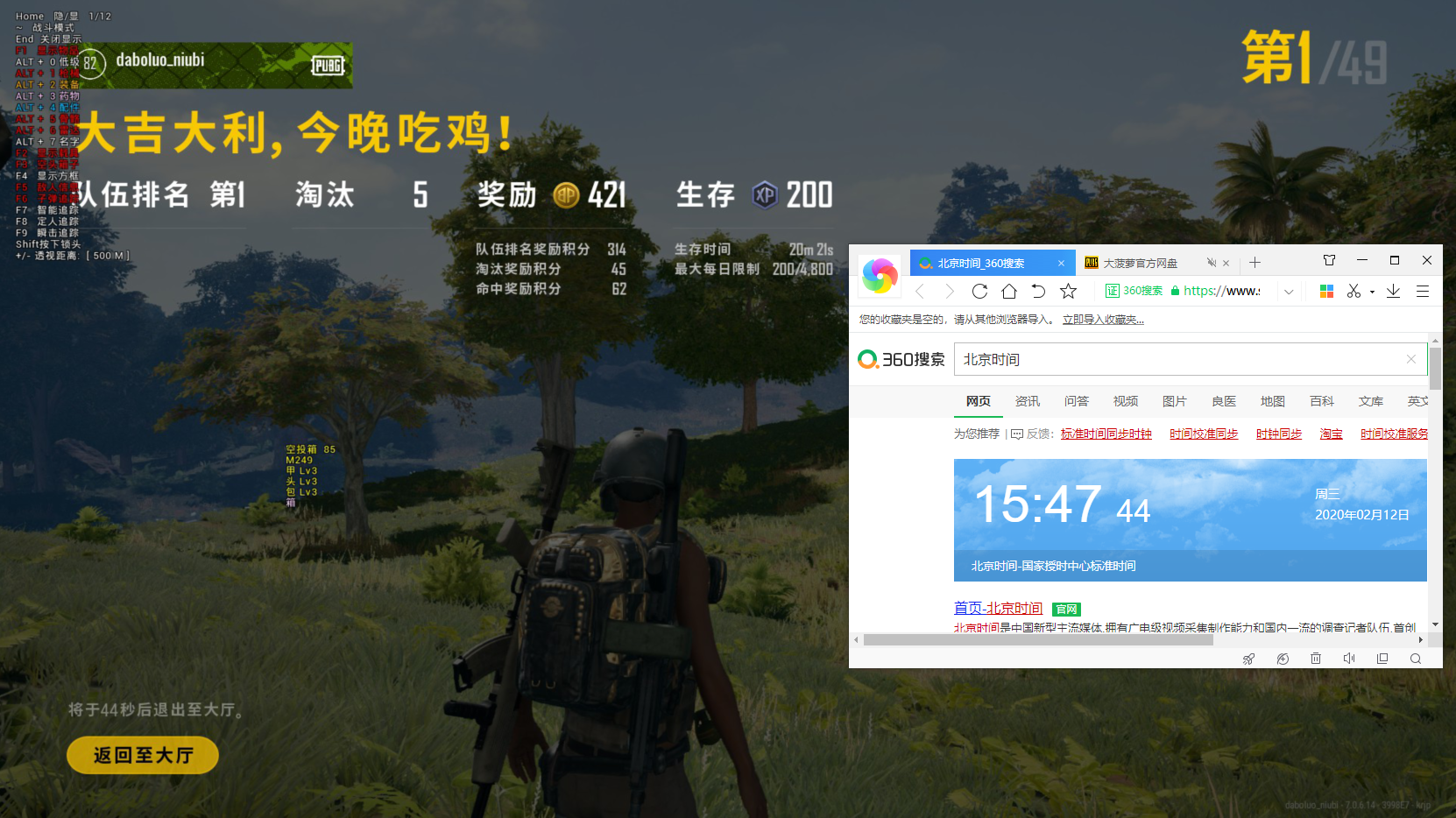
Task: Click the window layout icon in status bar
Action: tap(1382, 659)
